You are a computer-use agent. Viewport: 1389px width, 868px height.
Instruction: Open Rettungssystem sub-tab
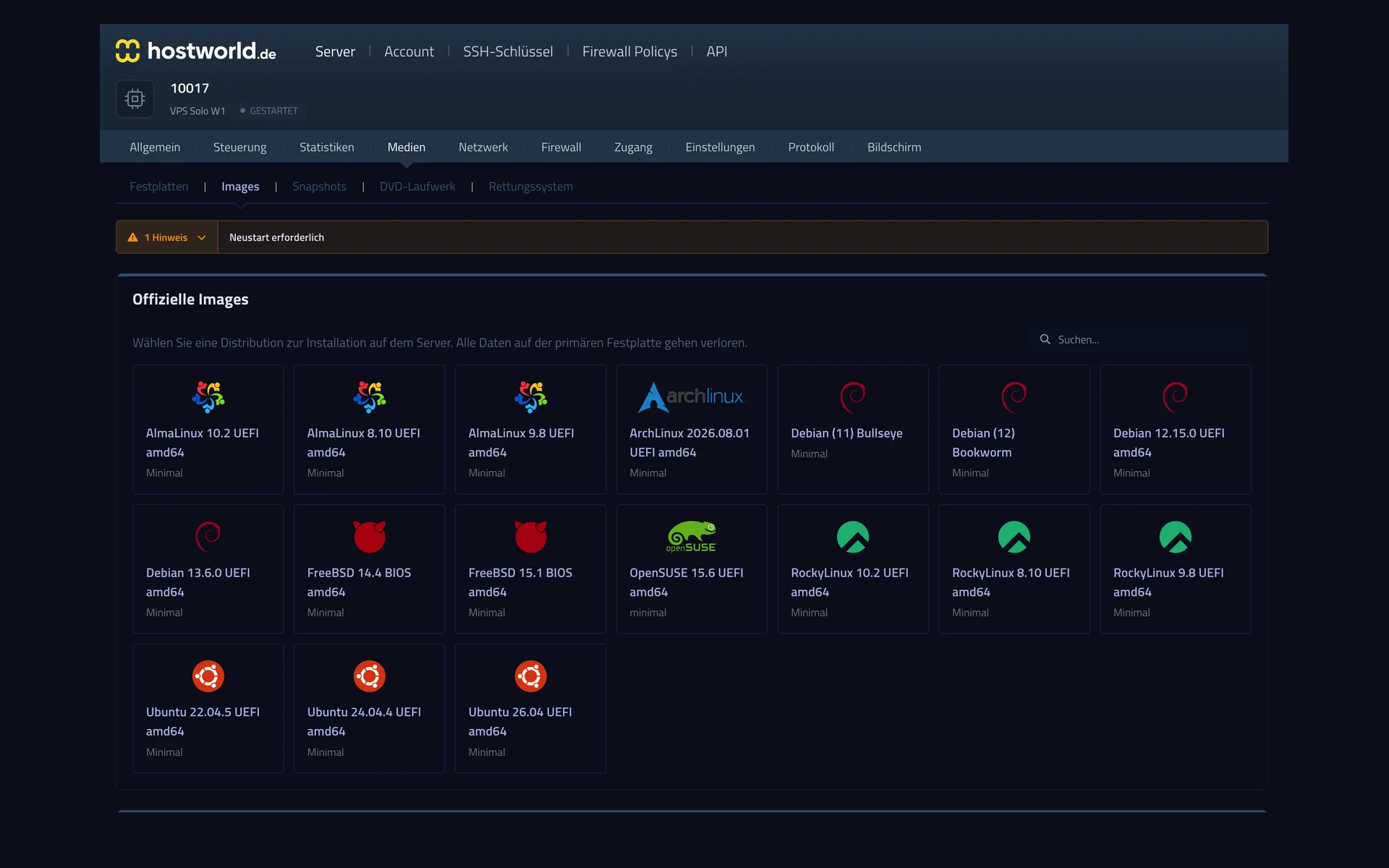click(530, 186)
